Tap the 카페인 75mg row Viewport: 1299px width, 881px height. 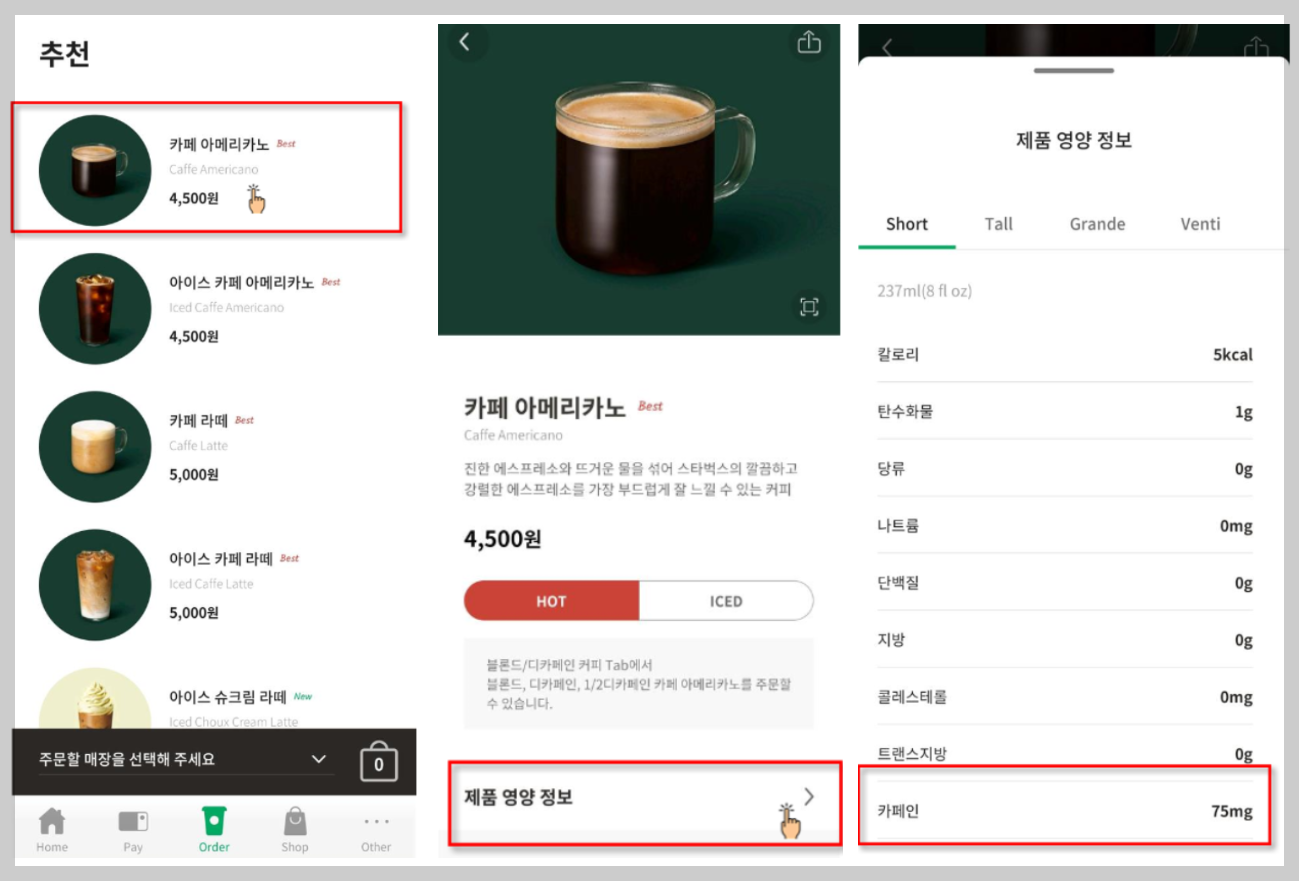point(1065,810)
